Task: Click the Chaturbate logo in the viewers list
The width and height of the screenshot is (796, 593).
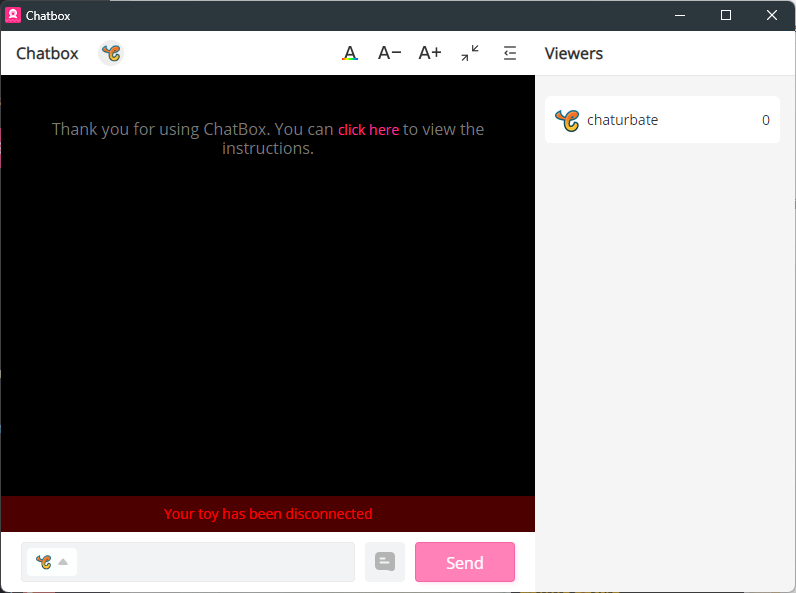Action: tap(567, 120)
